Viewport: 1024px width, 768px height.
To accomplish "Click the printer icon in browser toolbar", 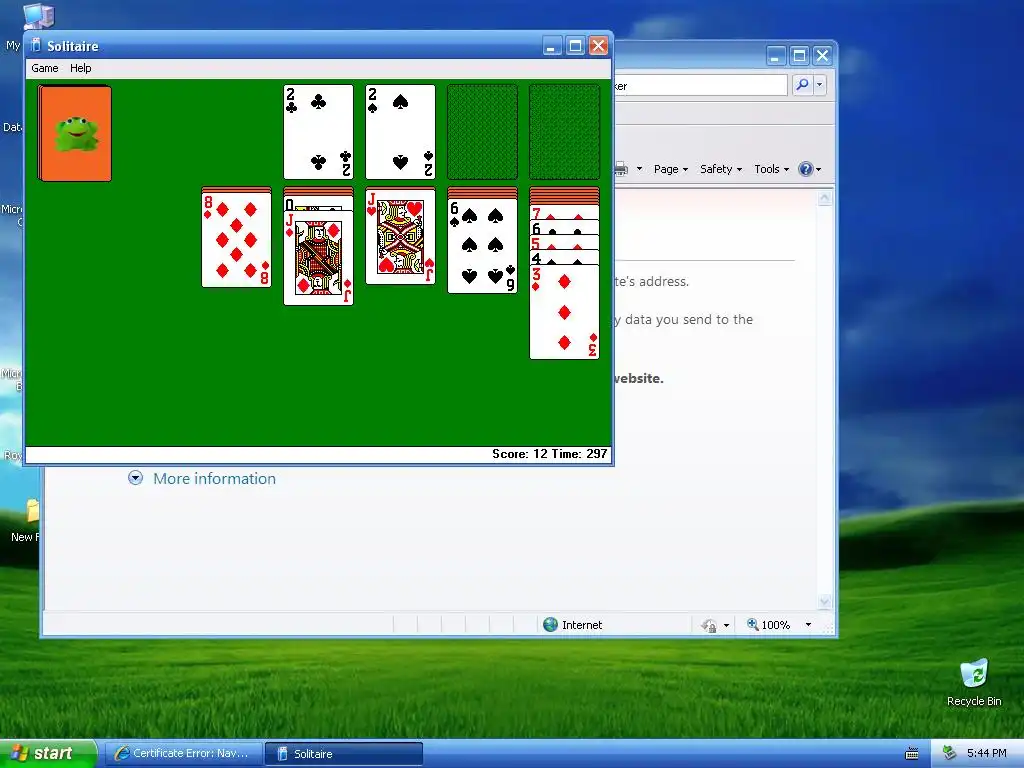I will 621,169.
